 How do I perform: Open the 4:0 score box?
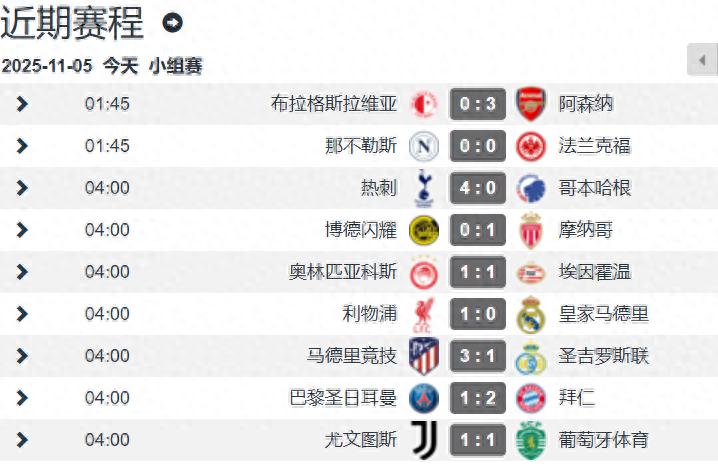[x=477, y=188]
